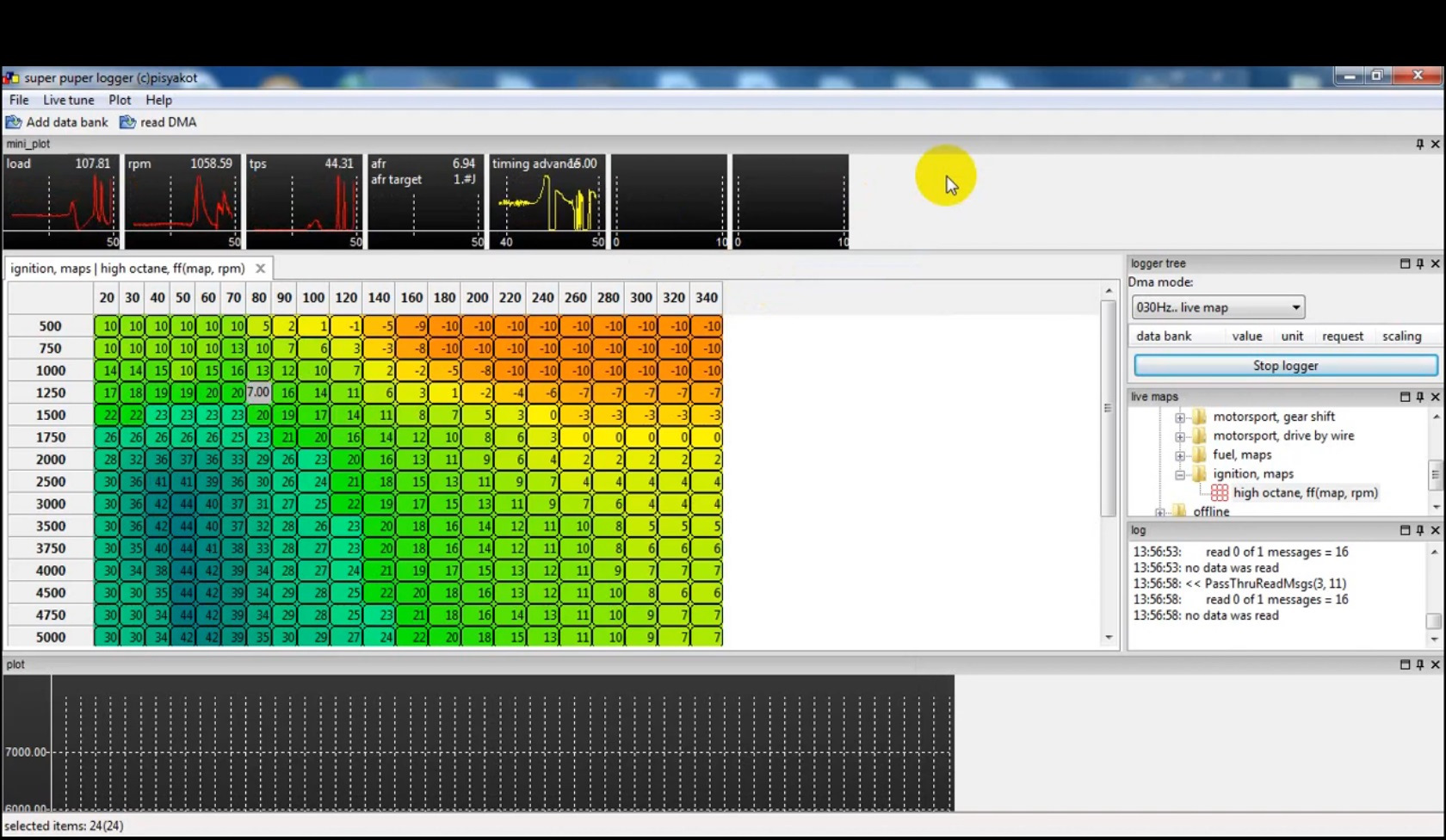Close the logger tree panel

[1435, 263]
